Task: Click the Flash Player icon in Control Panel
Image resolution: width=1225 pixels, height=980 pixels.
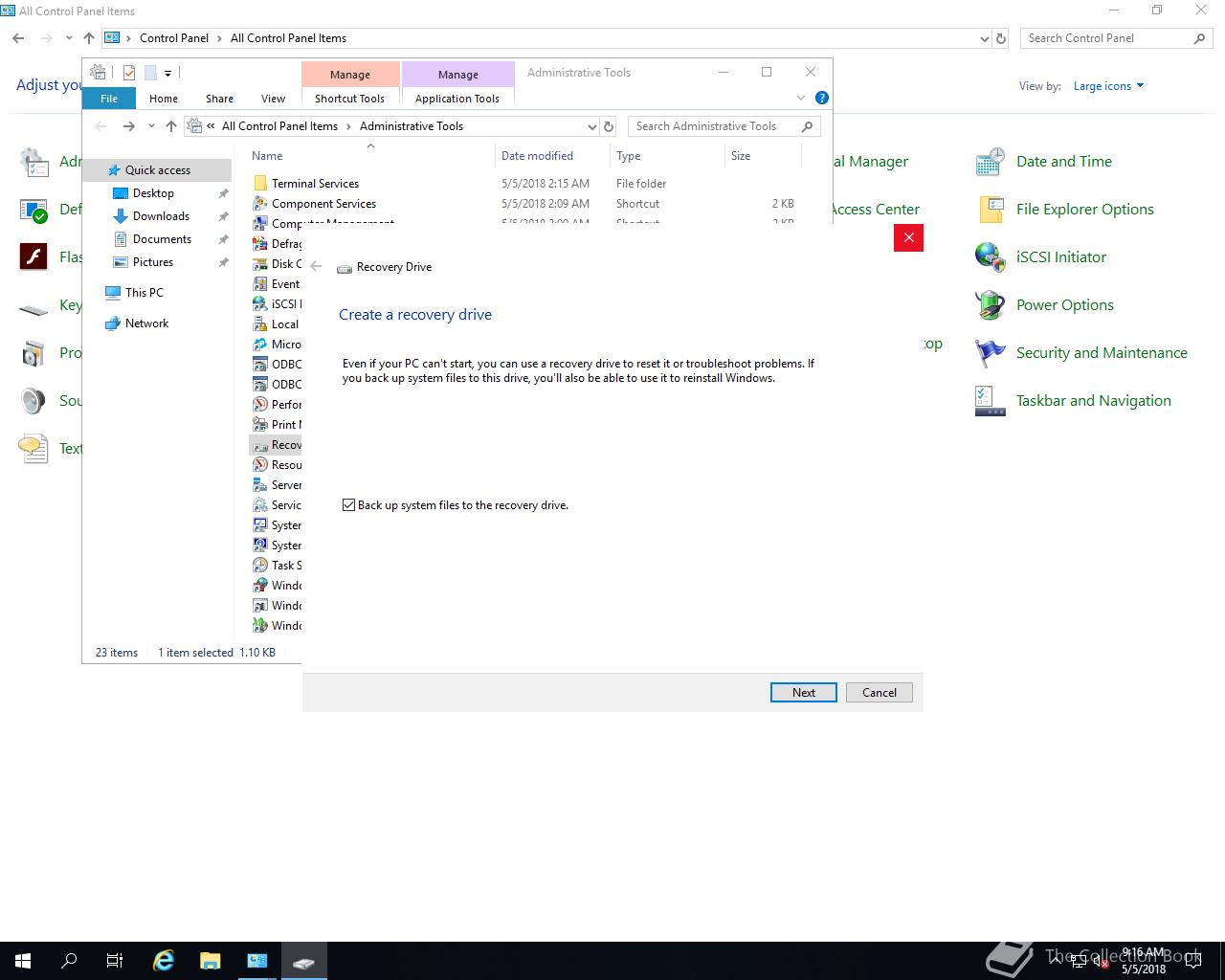Action: click(x=33, y=257)
